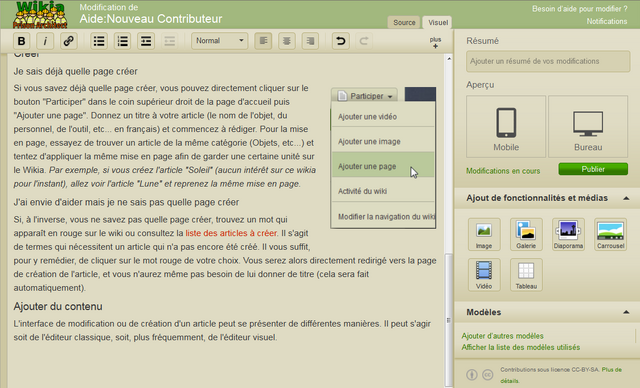Collapse the Modèles section
The width and height of the screenshot is (640, 388).
pyautogui.click(x=626, y=313)
